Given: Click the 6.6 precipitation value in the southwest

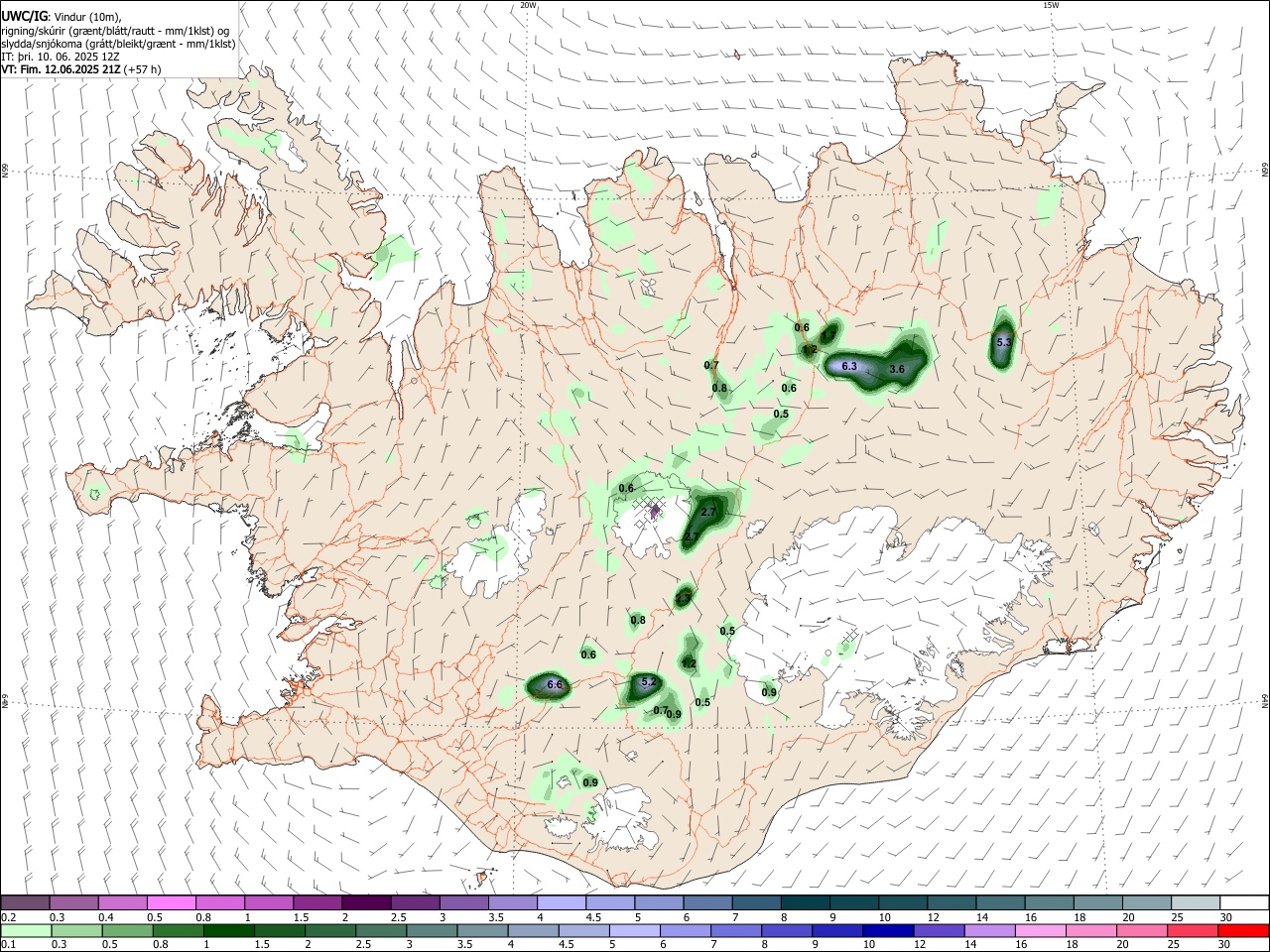Looking at the screenshot, I should point(555,684).
